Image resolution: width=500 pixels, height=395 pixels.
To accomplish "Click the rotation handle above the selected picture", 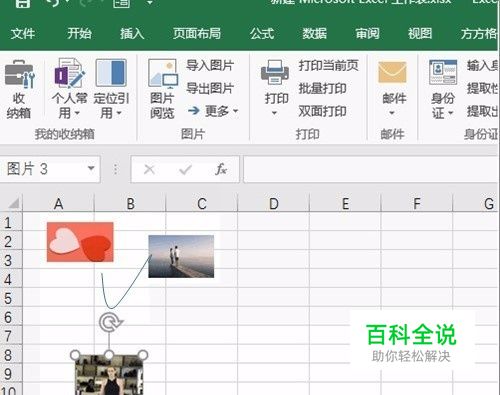I will click(x=110, y=323).
